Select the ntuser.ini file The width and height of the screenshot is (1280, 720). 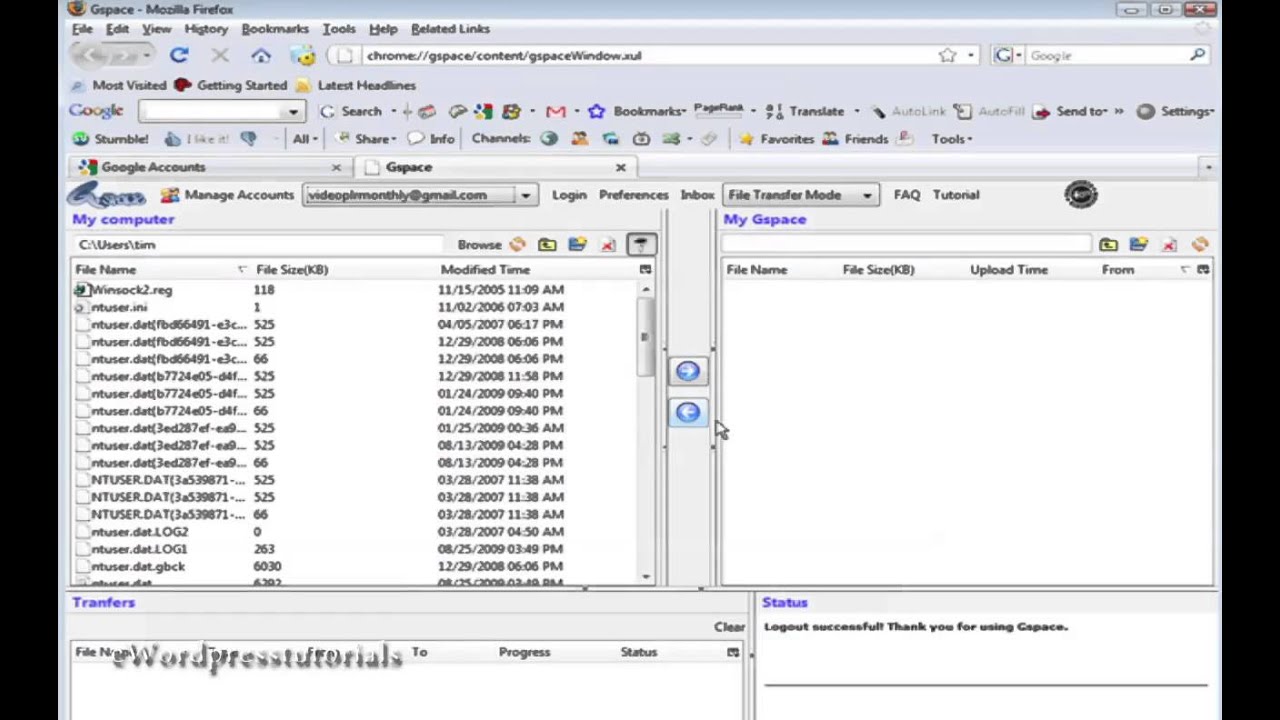pyautogui.click(x=119, y=307)
